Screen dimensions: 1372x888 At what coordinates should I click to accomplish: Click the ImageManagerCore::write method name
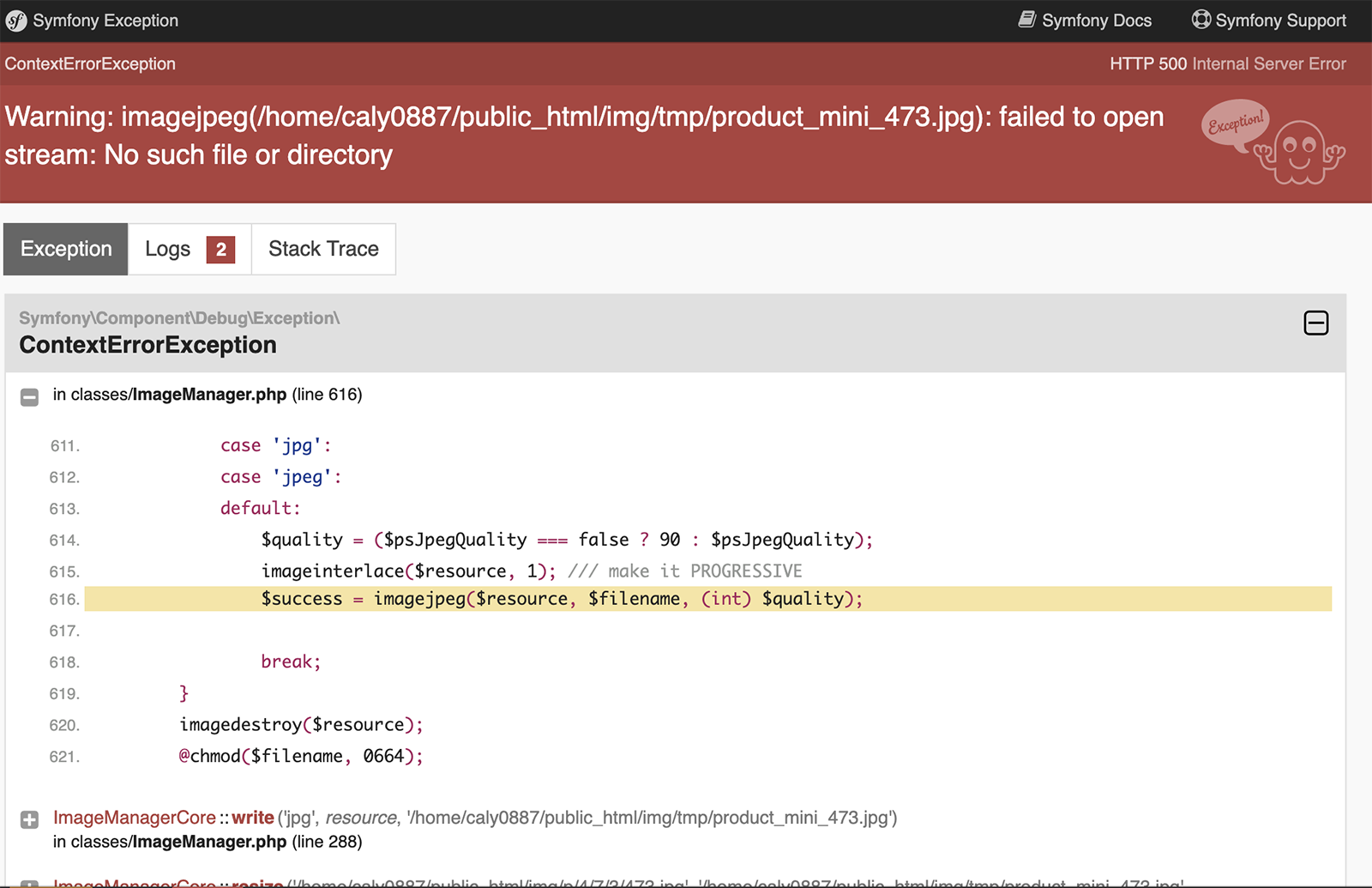pyautogui.click(x=252, y=818)
